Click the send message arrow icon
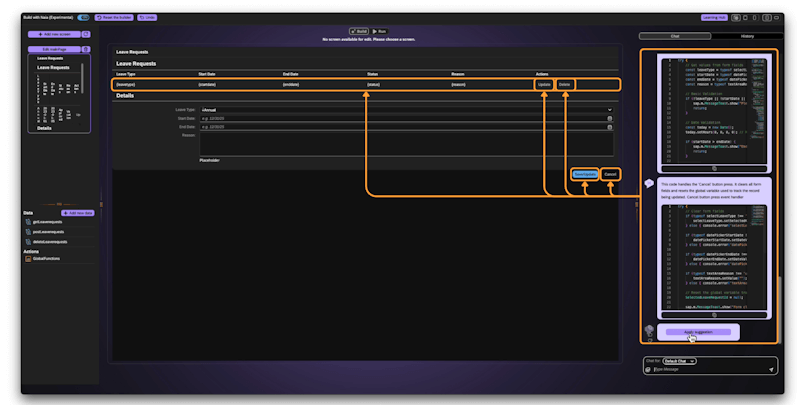The image size is (800, 405). 771,369
